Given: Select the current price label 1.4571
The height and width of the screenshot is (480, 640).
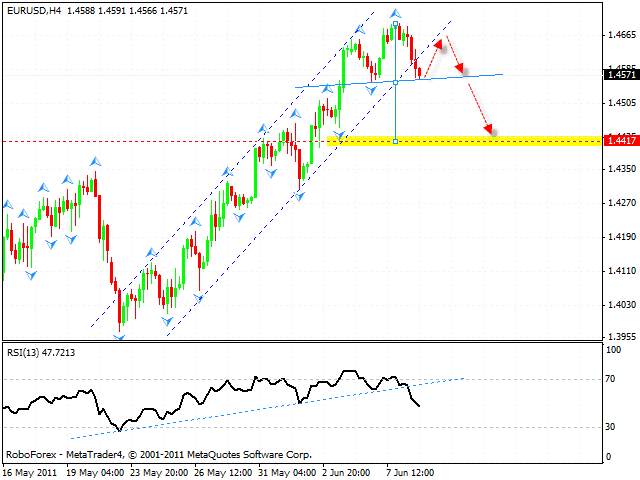Looking at the screenshot, I should [618, 74].
